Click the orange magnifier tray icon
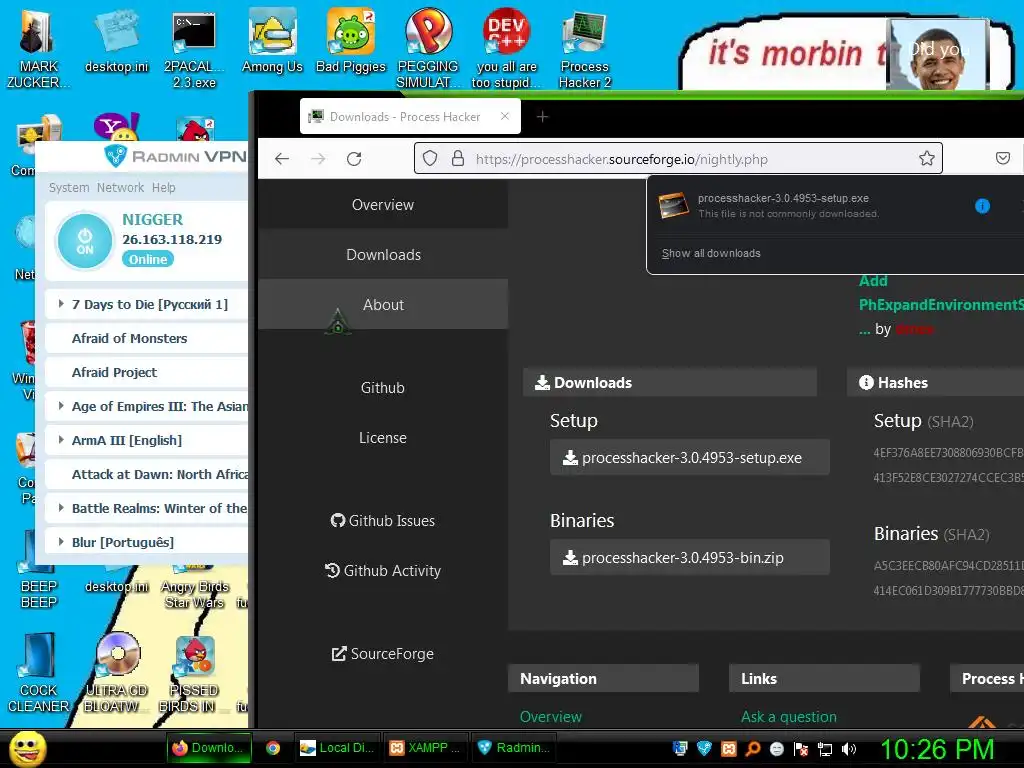 click(752, 749)
